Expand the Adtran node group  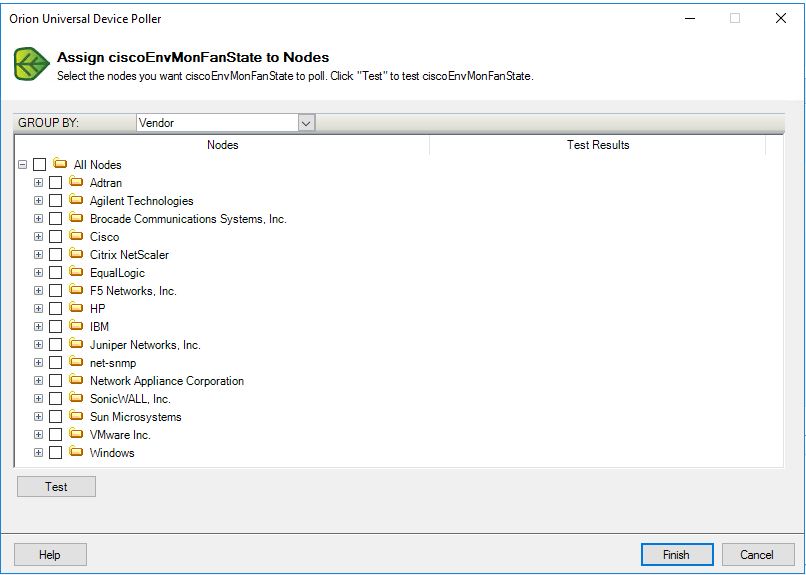pos(38,182)
